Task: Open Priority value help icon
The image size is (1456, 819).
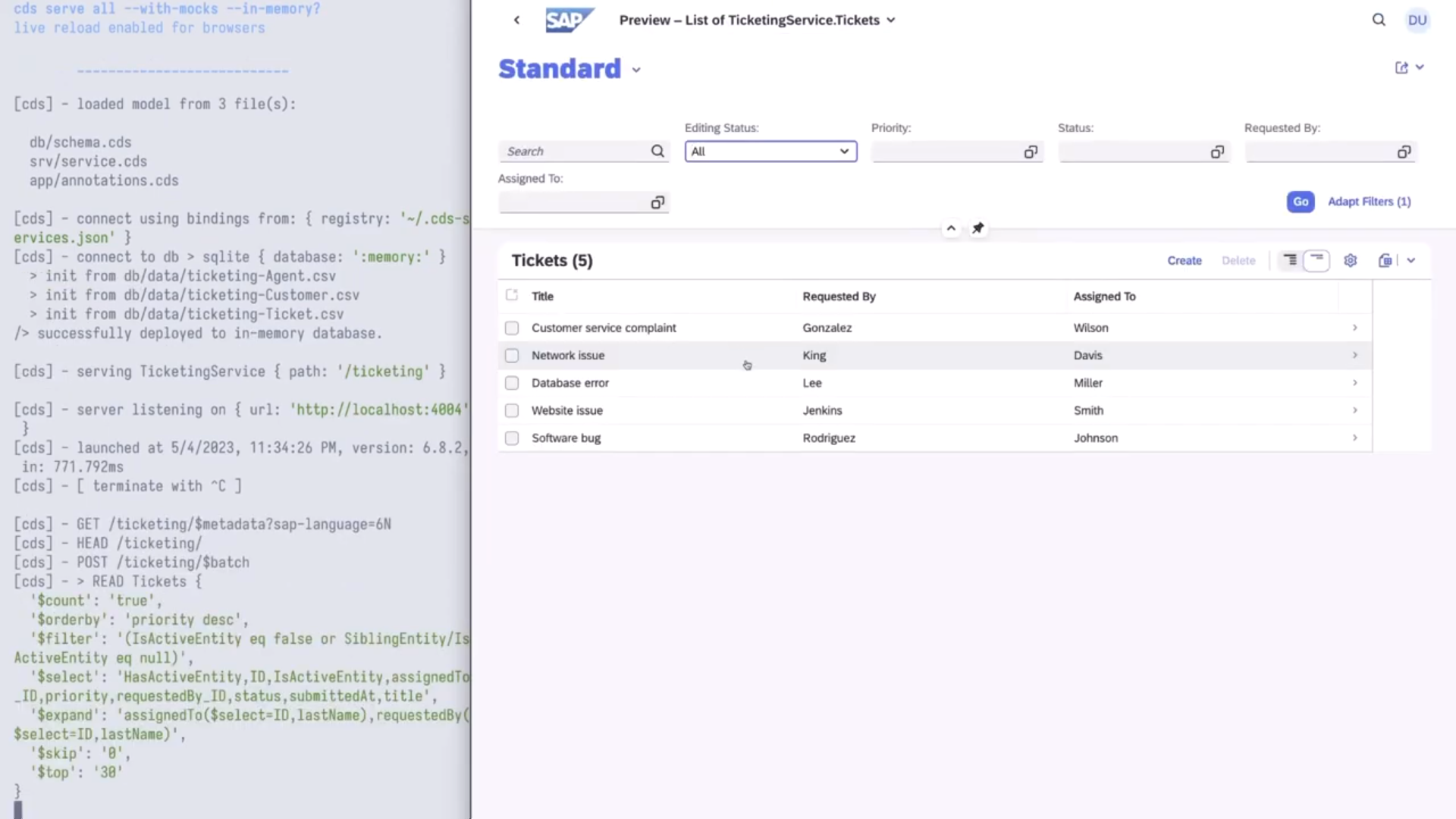Action: (x=1031, y=152)
